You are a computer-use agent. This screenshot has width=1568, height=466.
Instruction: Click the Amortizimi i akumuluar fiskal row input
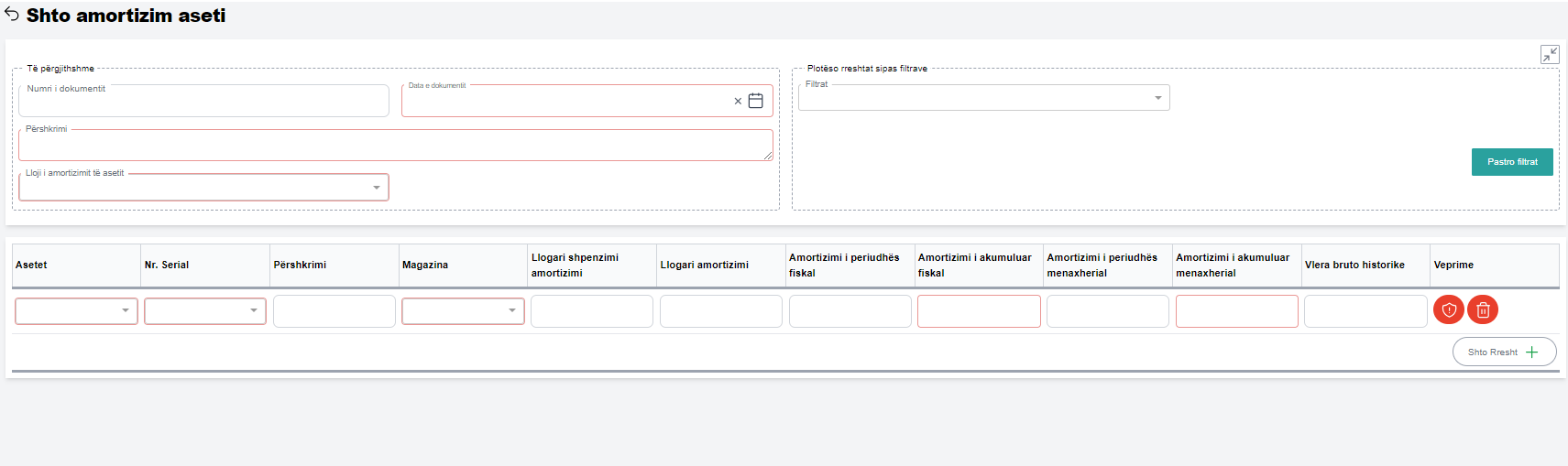point(978,311)
